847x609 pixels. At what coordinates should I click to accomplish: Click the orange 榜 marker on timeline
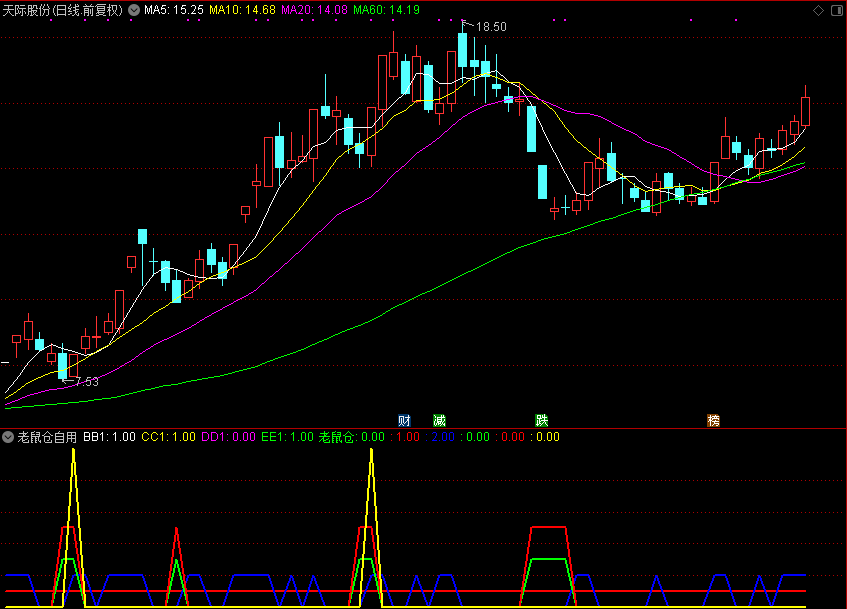[x=714, y=420]
